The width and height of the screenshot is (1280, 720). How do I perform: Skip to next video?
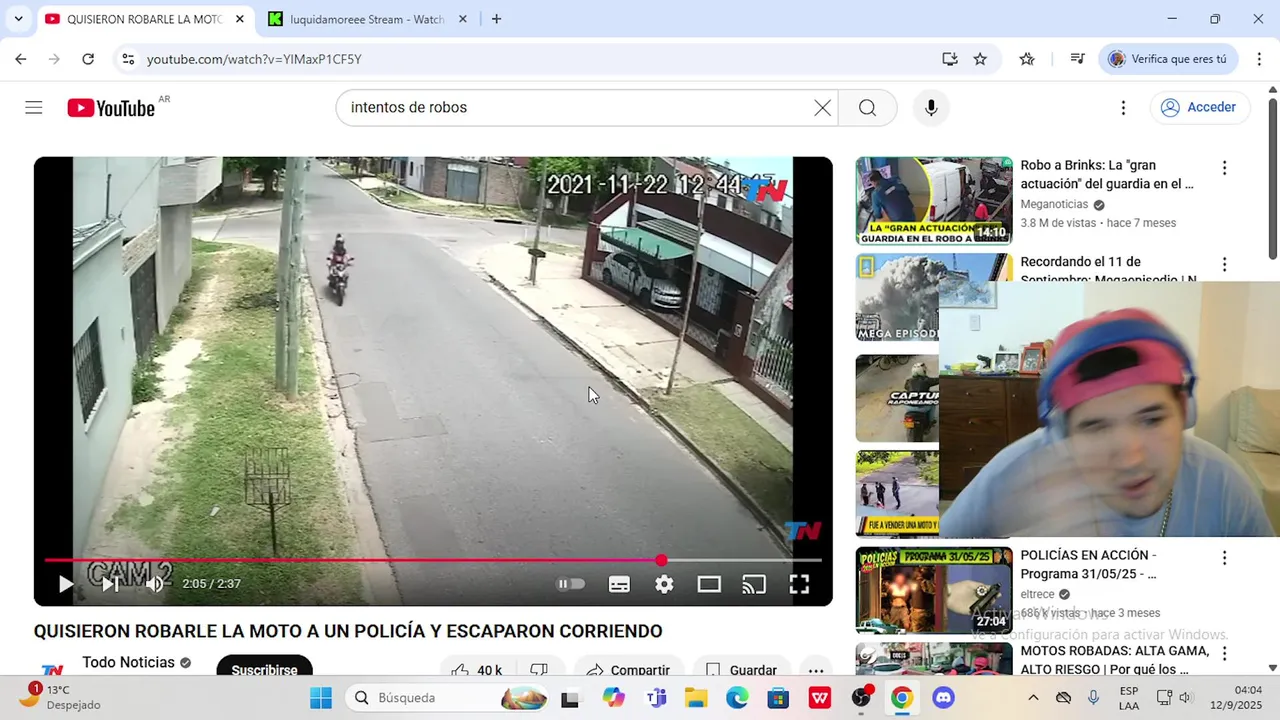click(x=110, y=584)
